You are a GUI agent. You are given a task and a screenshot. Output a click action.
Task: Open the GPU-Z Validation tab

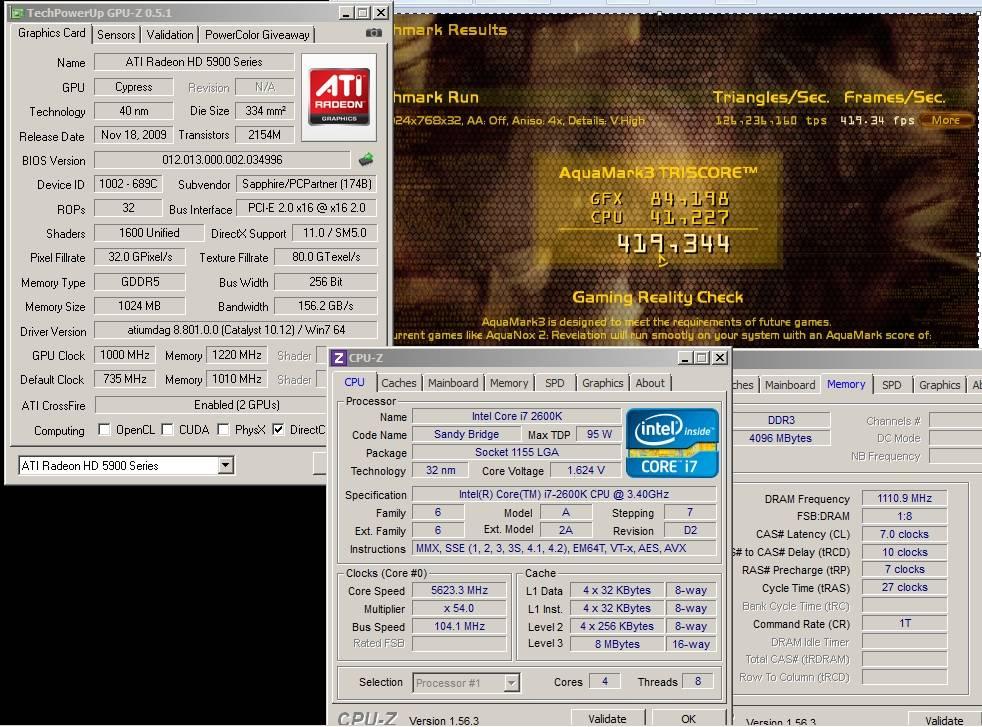coord(170,34)
